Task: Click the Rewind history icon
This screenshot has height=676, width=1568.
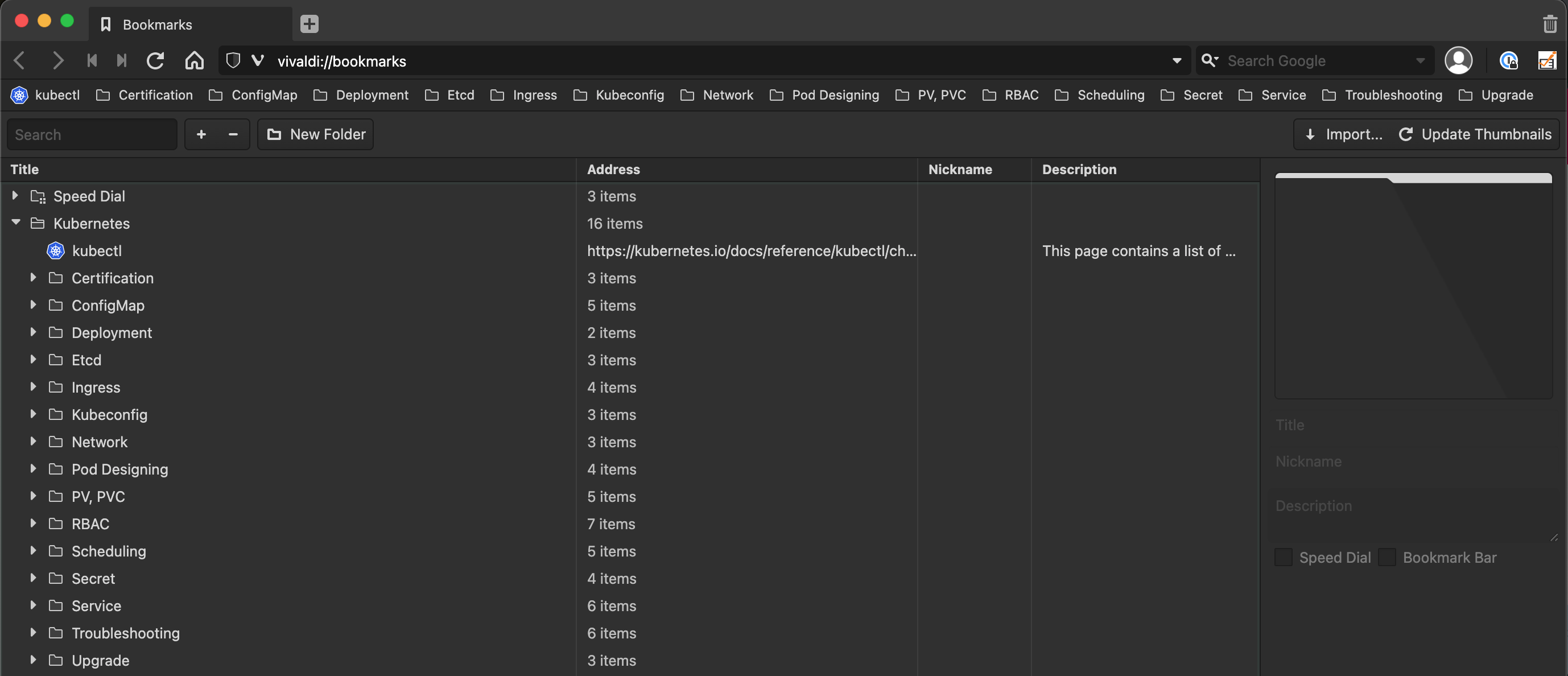Action: (92, 61)
